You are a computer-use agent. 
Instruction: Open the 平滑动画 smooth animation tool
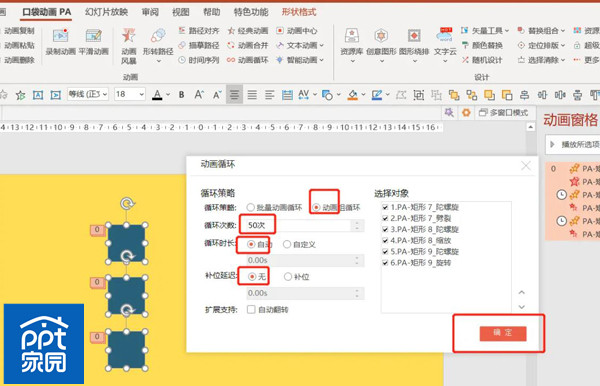94,42
